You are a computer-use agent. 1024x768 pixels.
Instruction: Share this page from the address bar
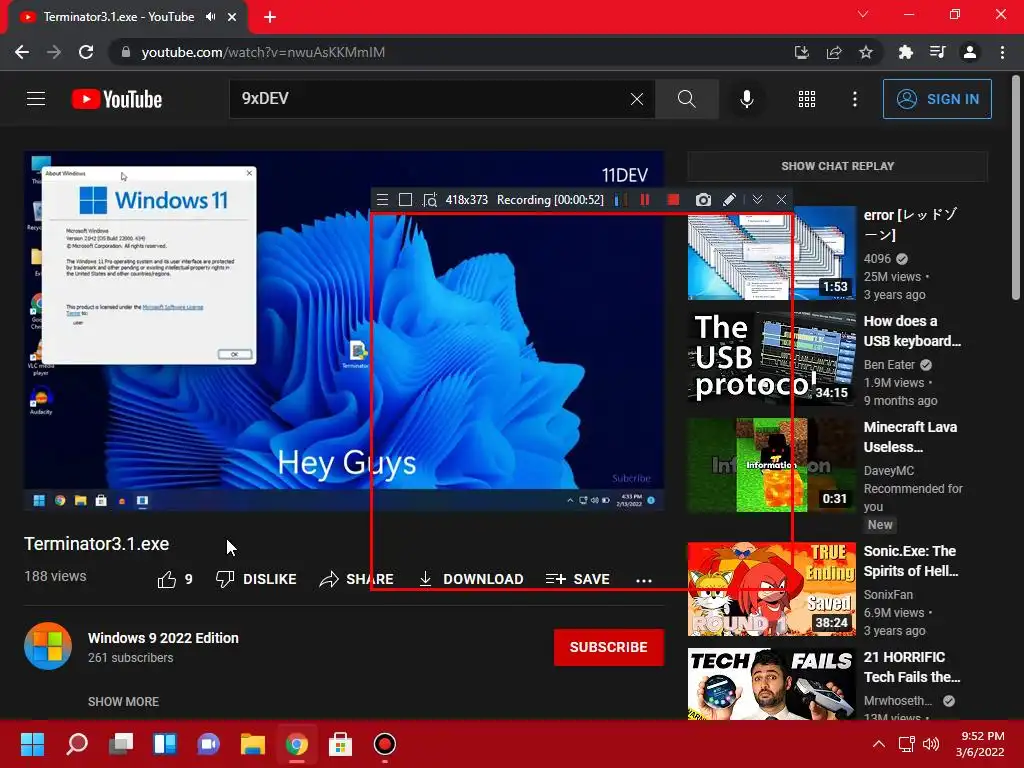point(833,52)
